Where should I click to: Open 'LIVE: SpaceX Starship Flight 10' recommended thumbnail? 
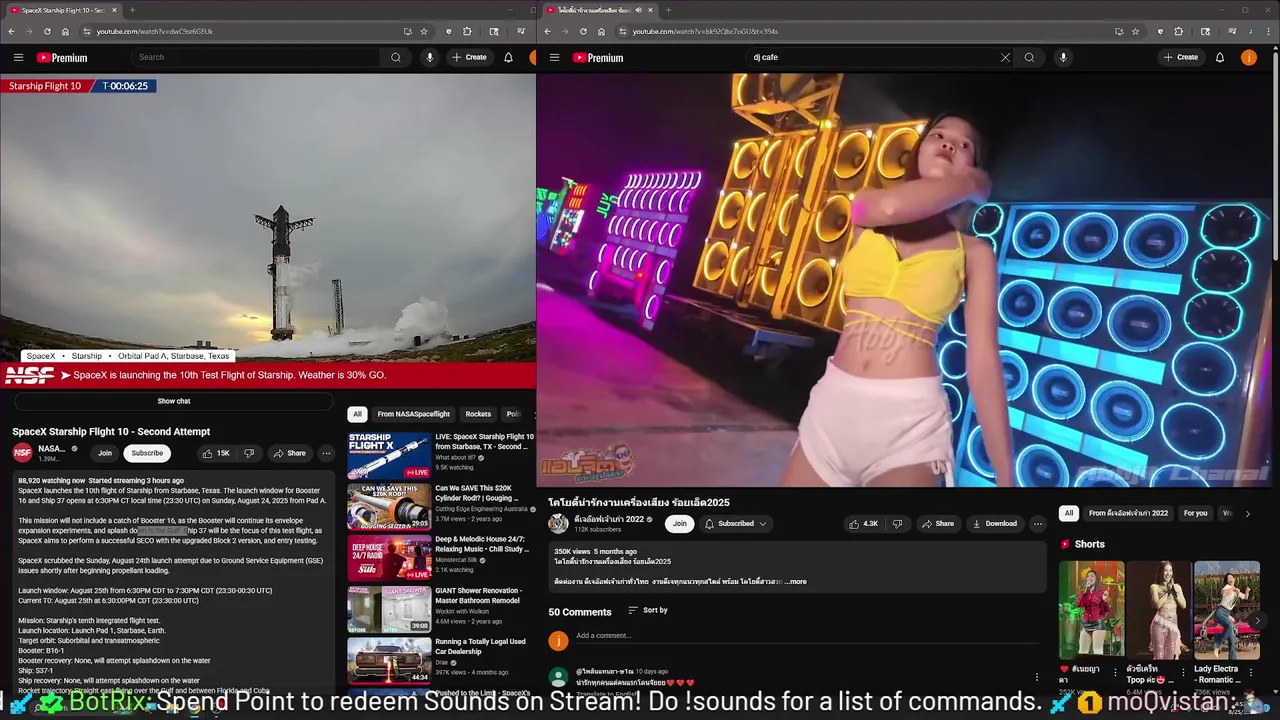389,455
